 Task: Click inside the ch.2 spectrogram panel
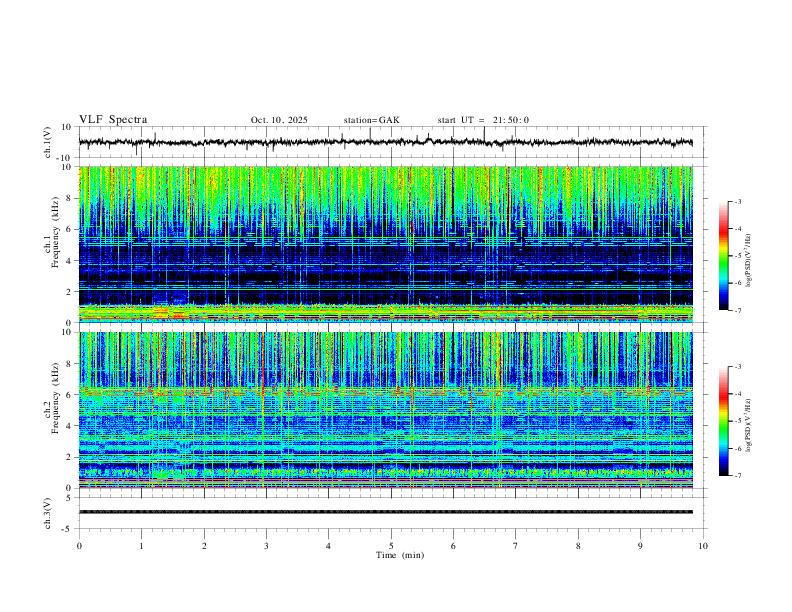click(x=386, y=410)
